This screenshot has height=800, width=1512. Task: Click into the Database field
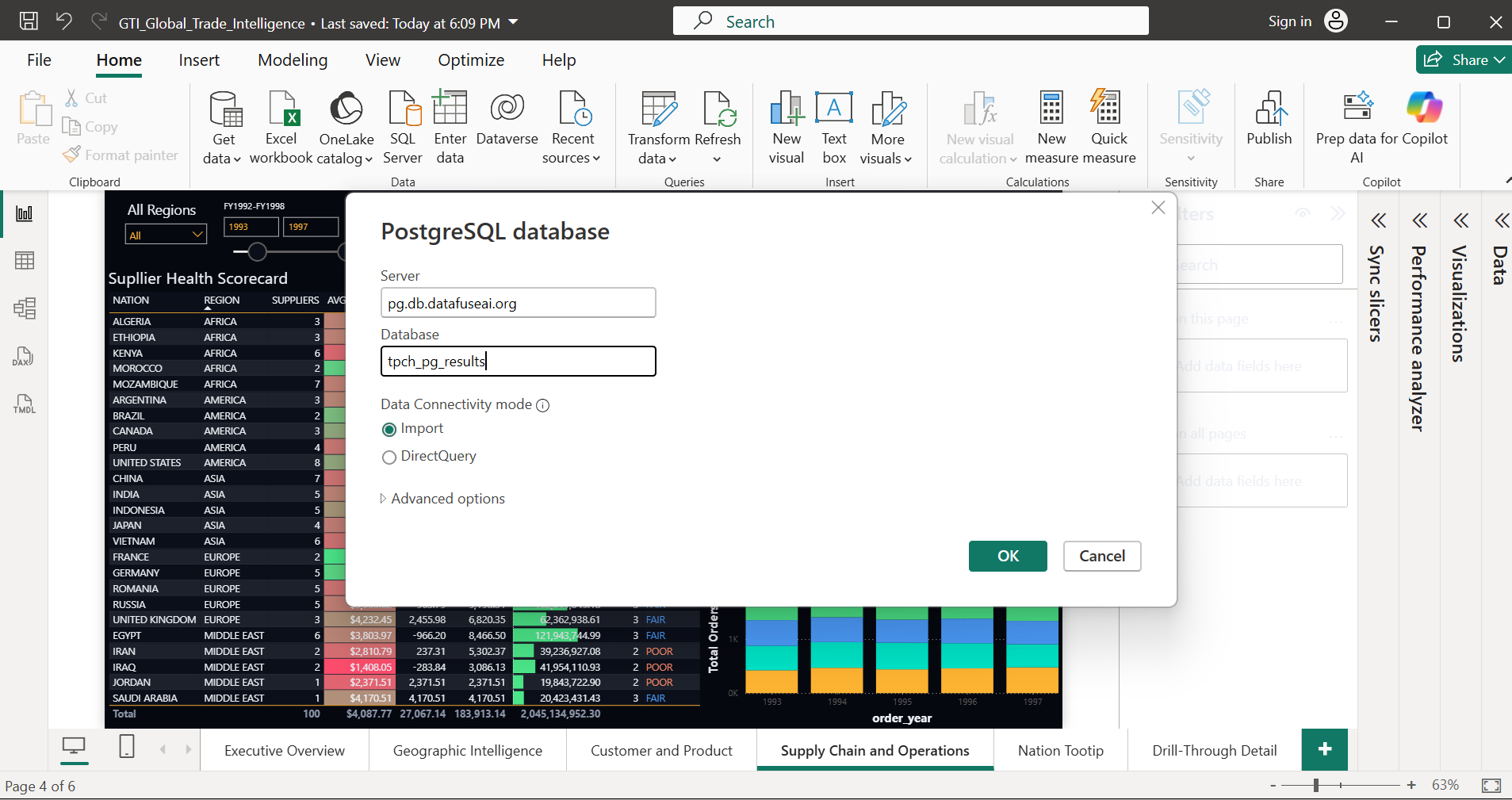point(518,362)
